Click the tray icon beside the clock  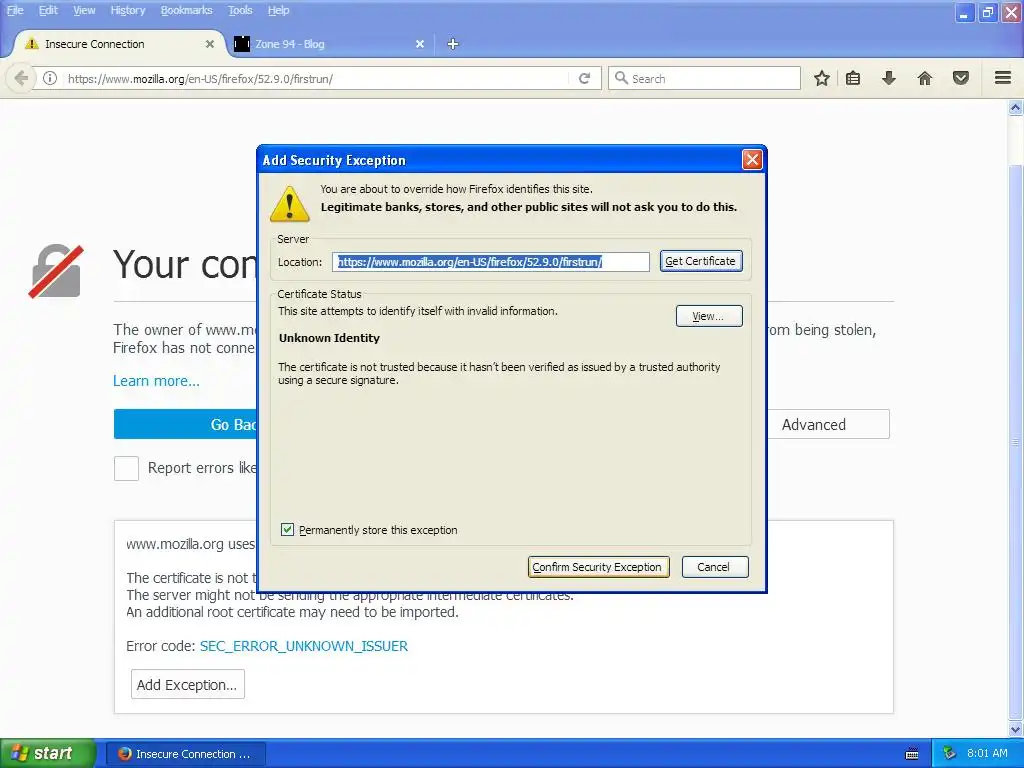pos(949,753)
